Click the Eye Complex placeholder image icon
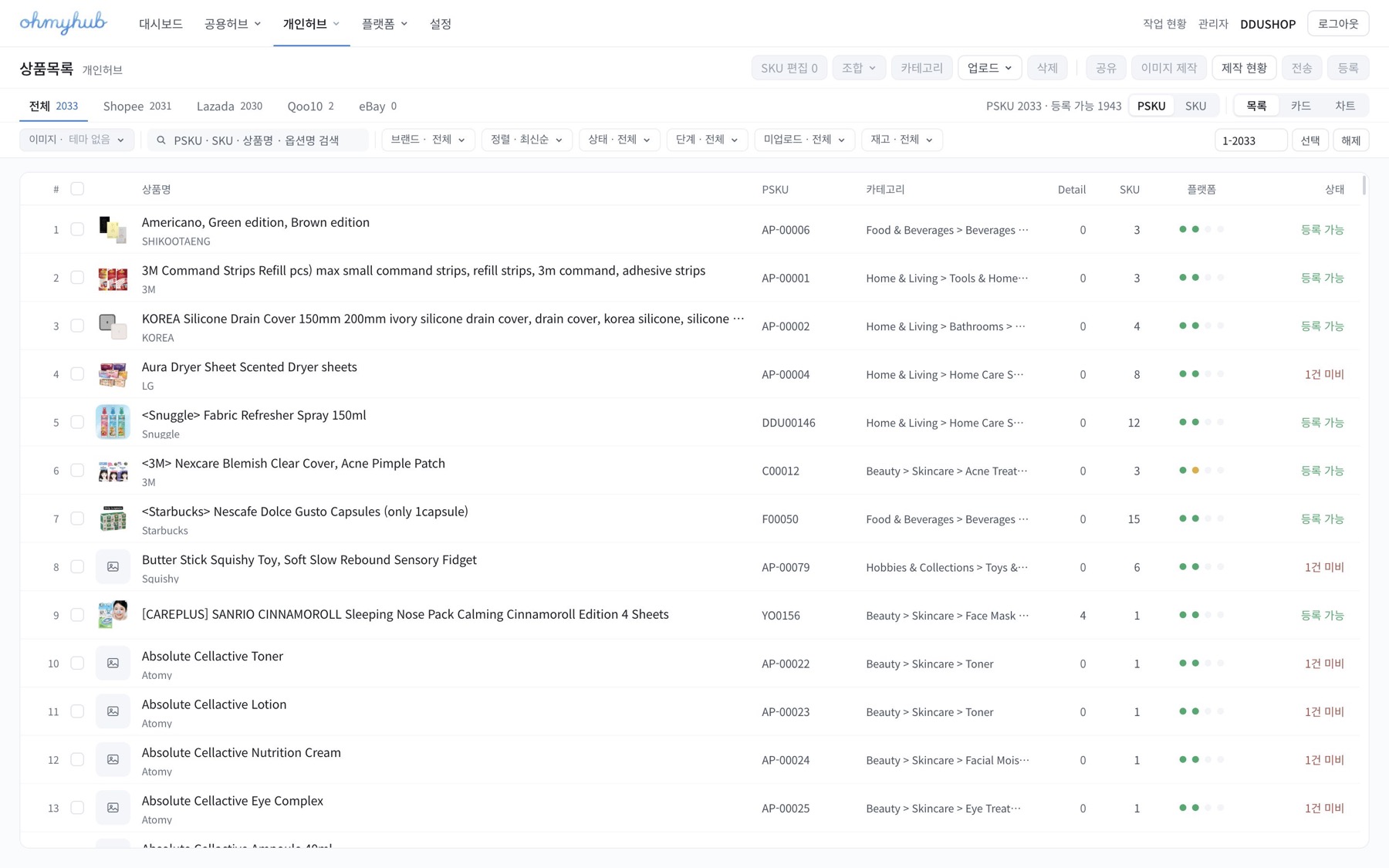The width and height of the screenshot is (1389, 868). click(113, 808)
